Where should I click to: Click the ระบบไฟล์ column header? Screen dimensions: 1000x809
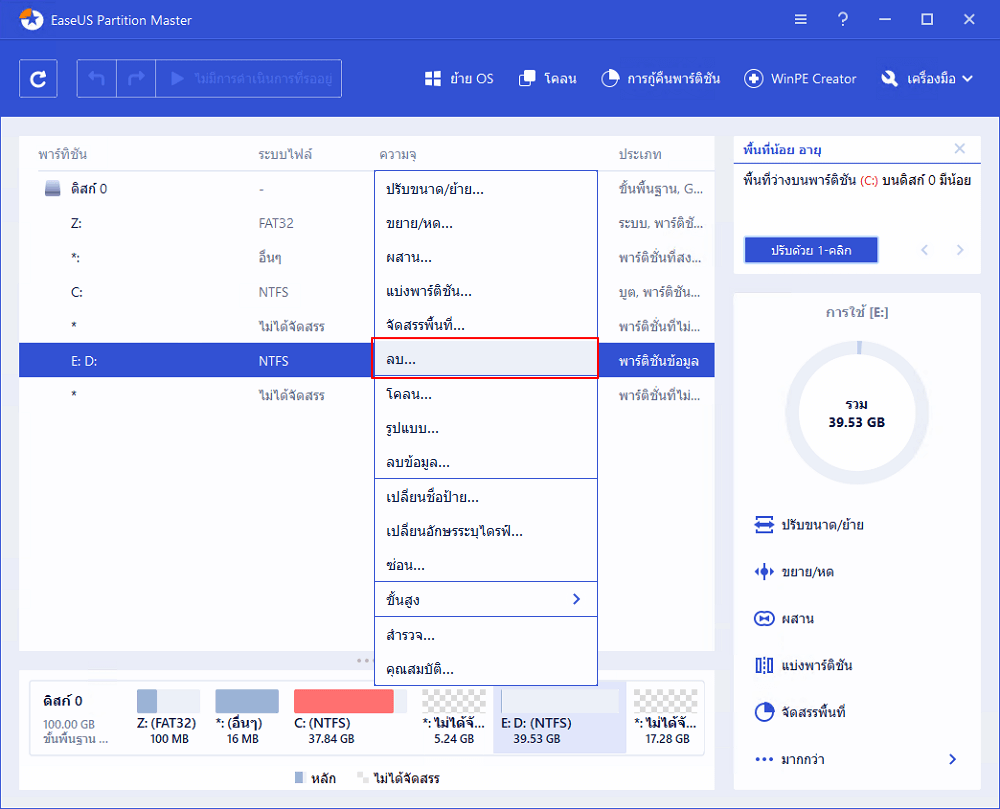point(285,154)
